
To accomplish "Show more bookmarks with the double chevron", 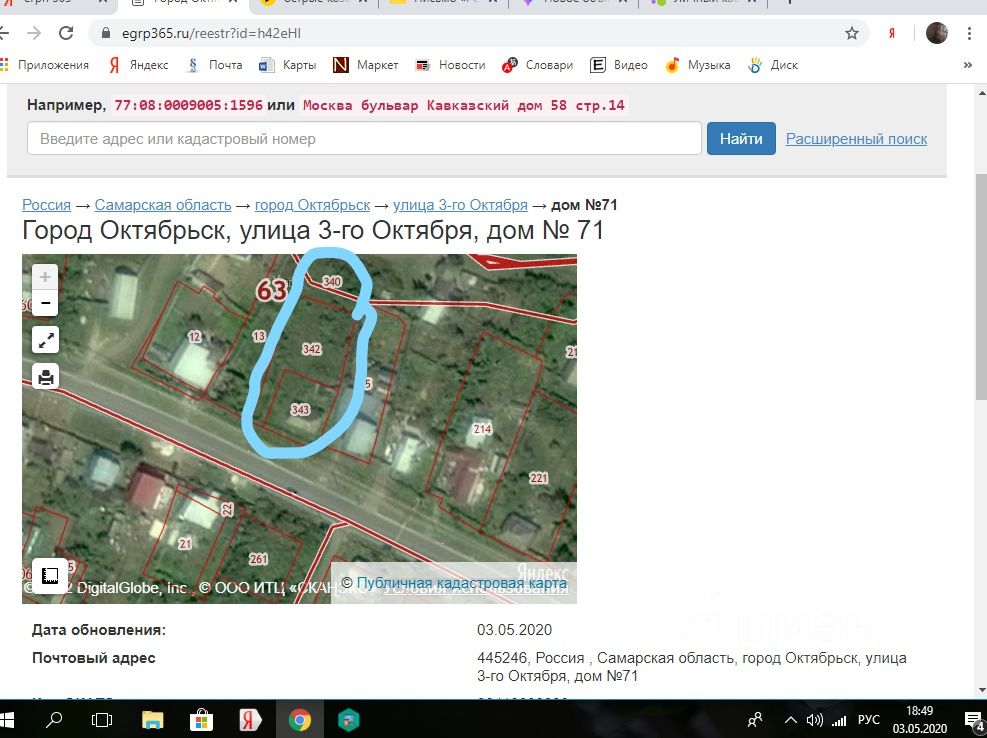I will tap(967, 65).
